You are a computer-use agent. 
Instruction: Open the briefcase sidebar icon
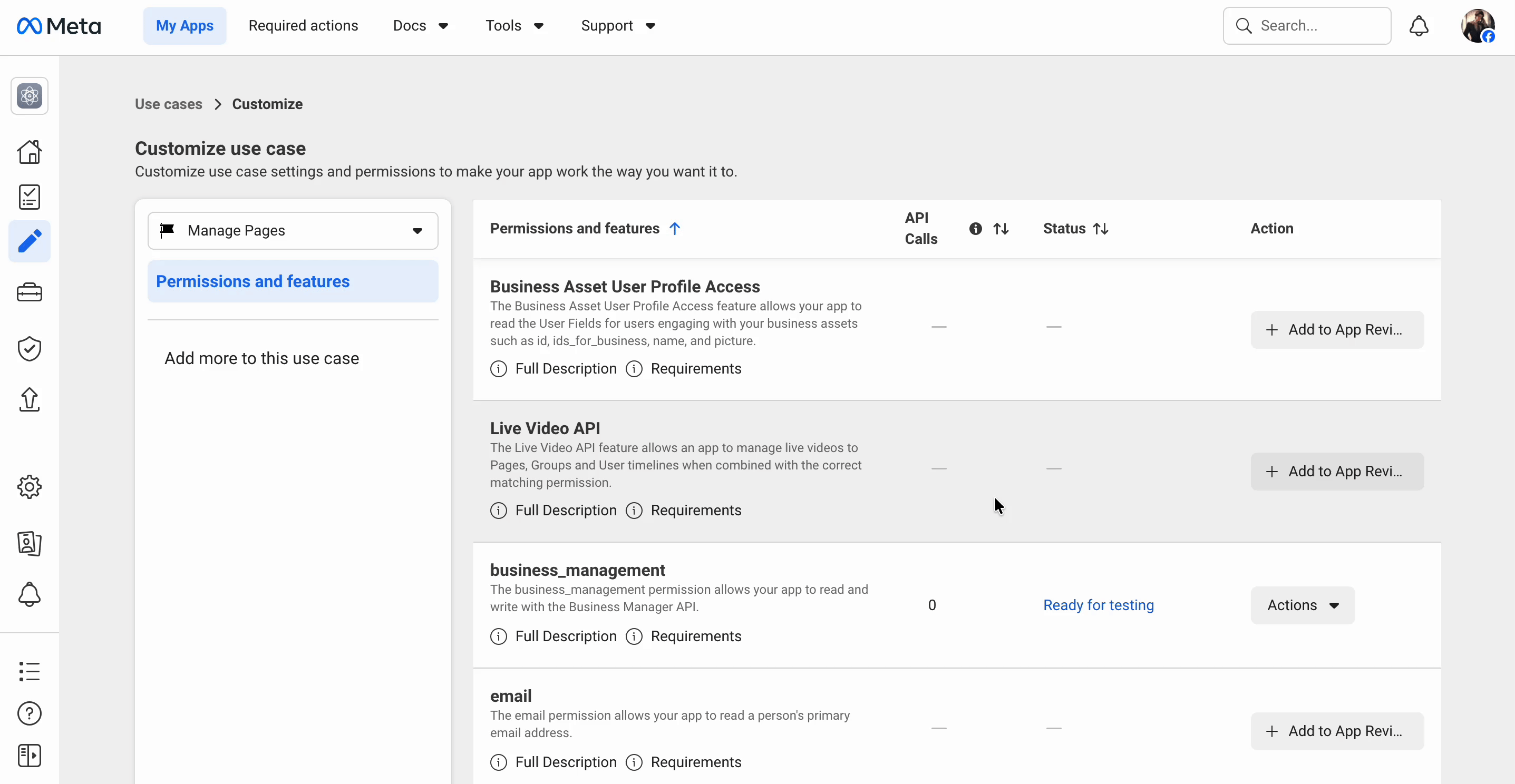[x=30, y=292]
